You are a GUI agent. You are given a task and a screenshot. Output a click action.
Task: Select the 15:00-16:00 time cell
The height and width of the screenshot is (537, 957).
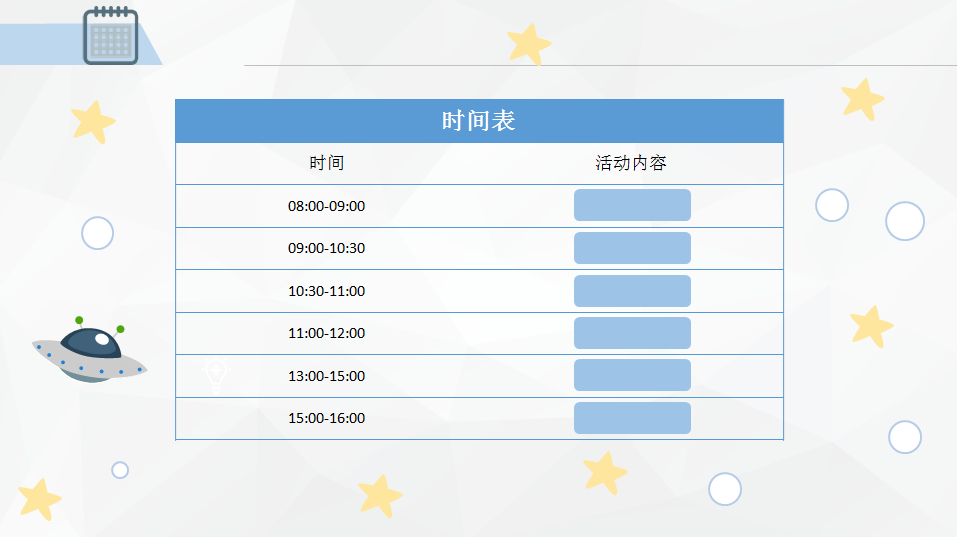point(327,418)
